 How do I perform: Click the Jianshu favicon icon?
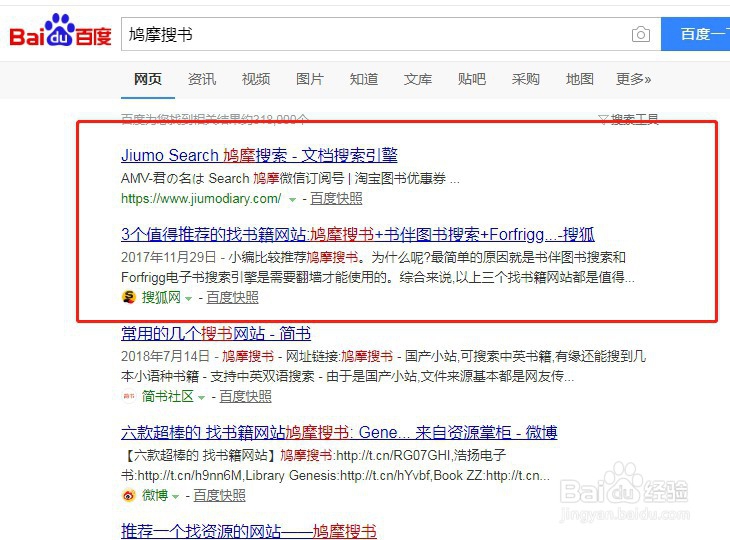point(128,396)
